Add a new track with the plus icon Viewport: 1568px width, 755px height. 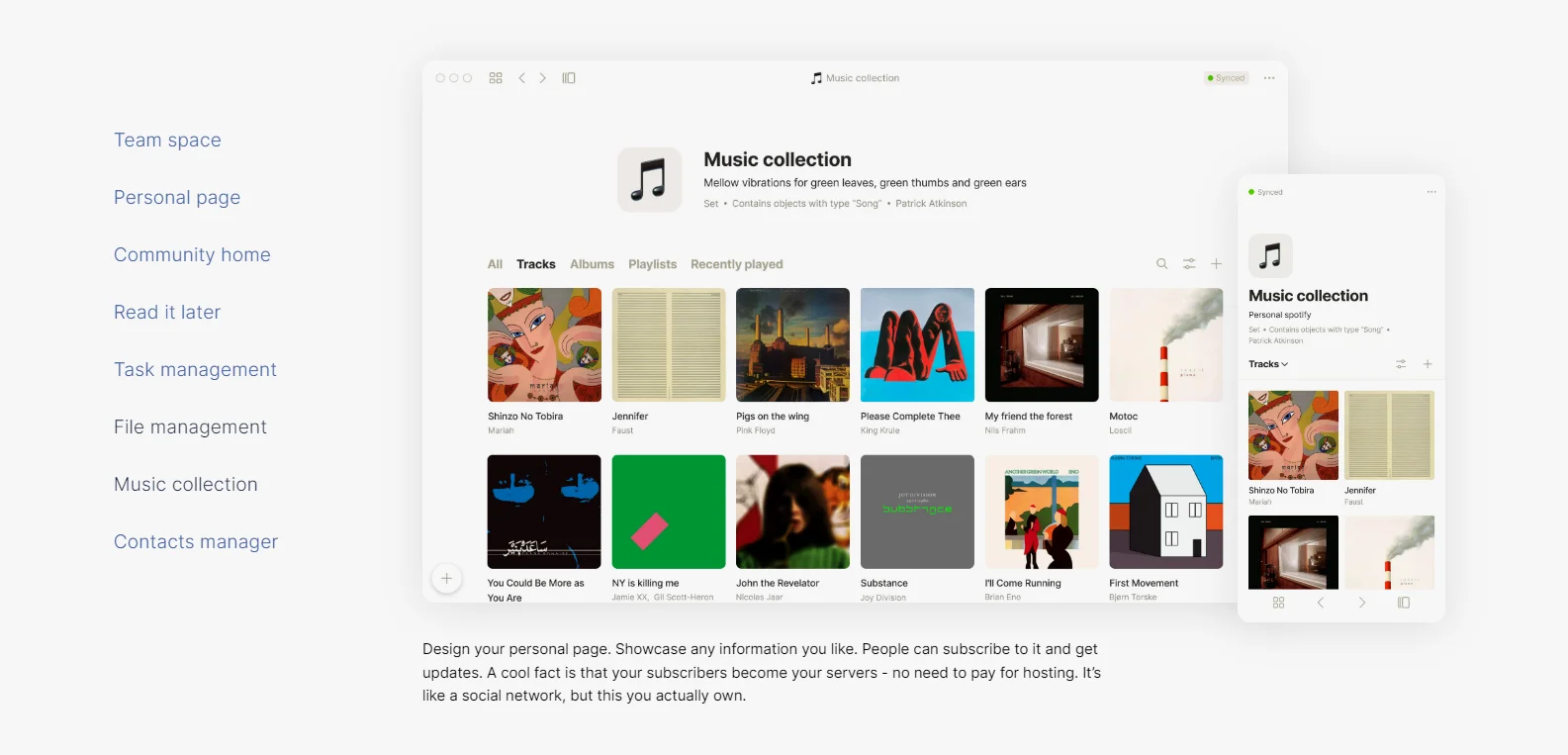point(1217,264)
